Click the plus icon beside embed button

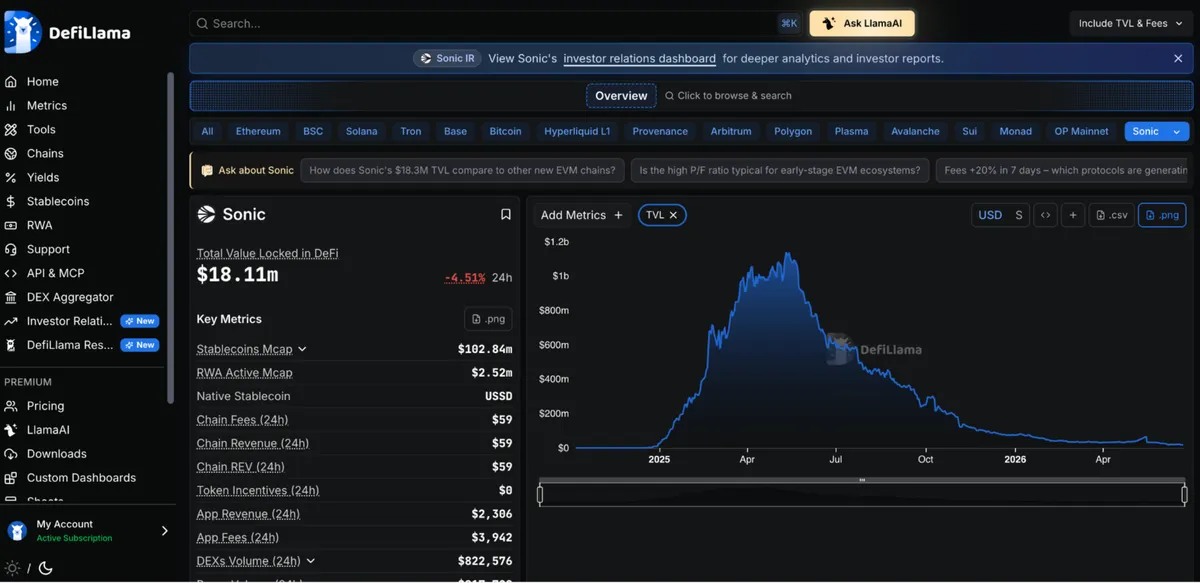pyautogui.click(x=1073, y=215)
